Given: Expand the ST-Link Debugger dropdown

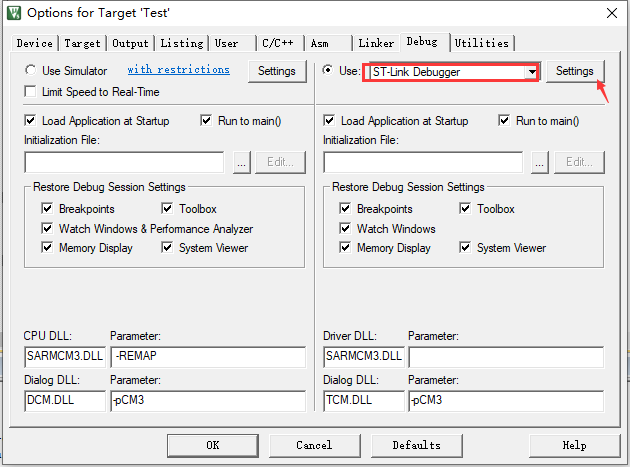Looking at the screenshot, I should [x=532, y=72].
